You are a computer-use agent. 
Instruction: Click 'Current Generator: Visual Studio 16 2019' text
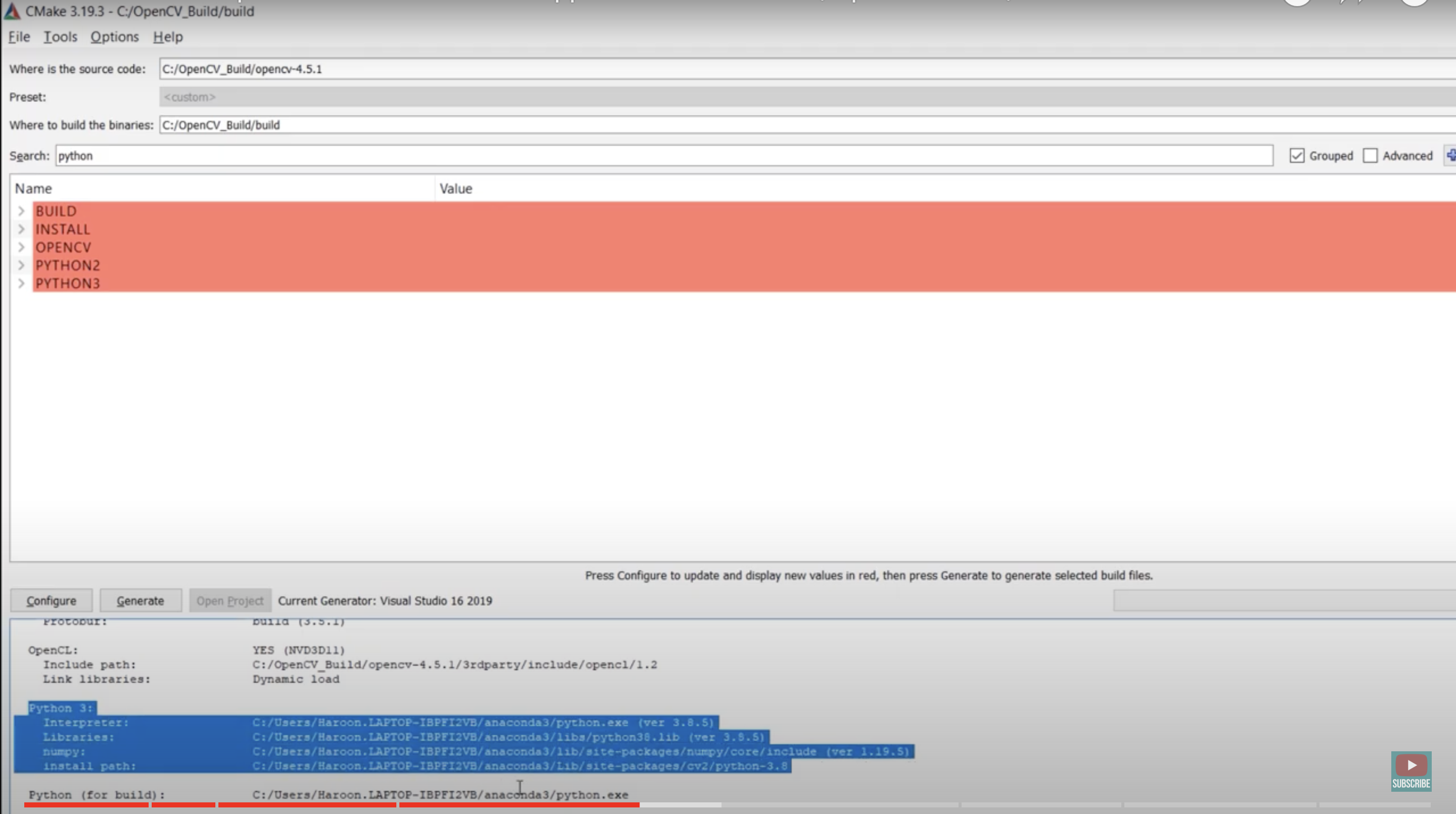click(385, 600)
